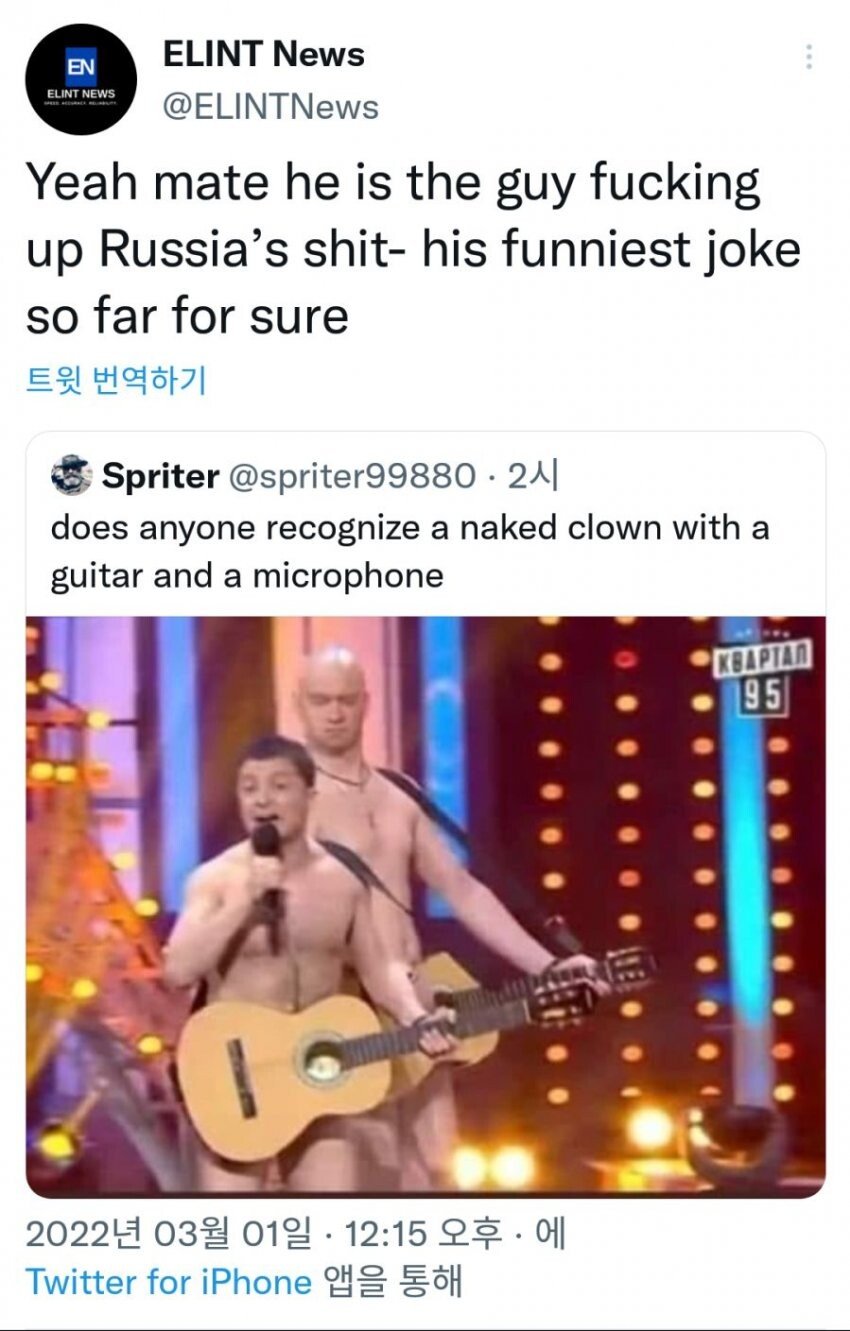850x1331 pixels.
Task: Open the ELINT News profile avatar
Action: [81, 79]
